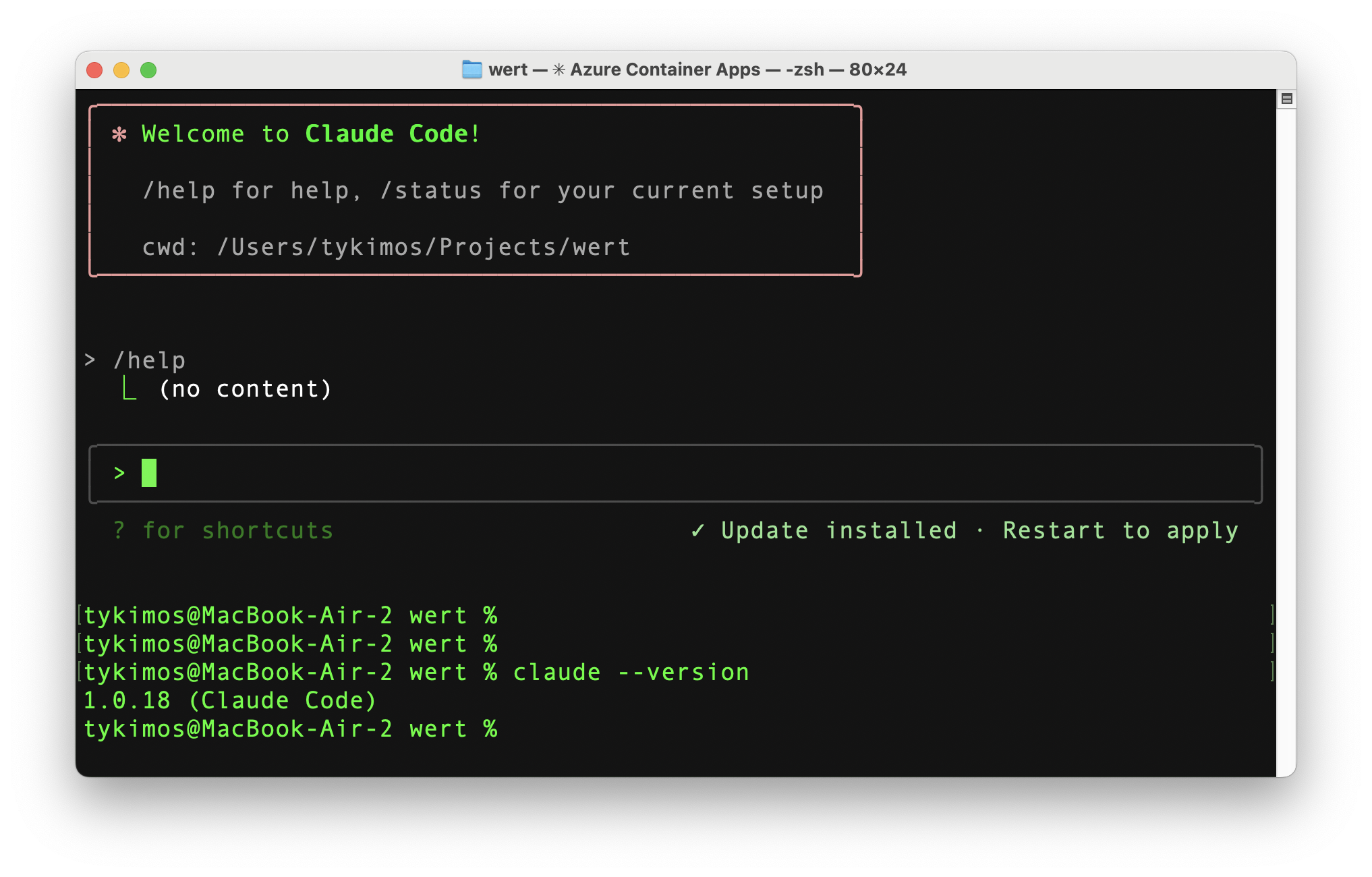
Task: Click the window title "Azure Container Apps"
Action: point(665,69)
